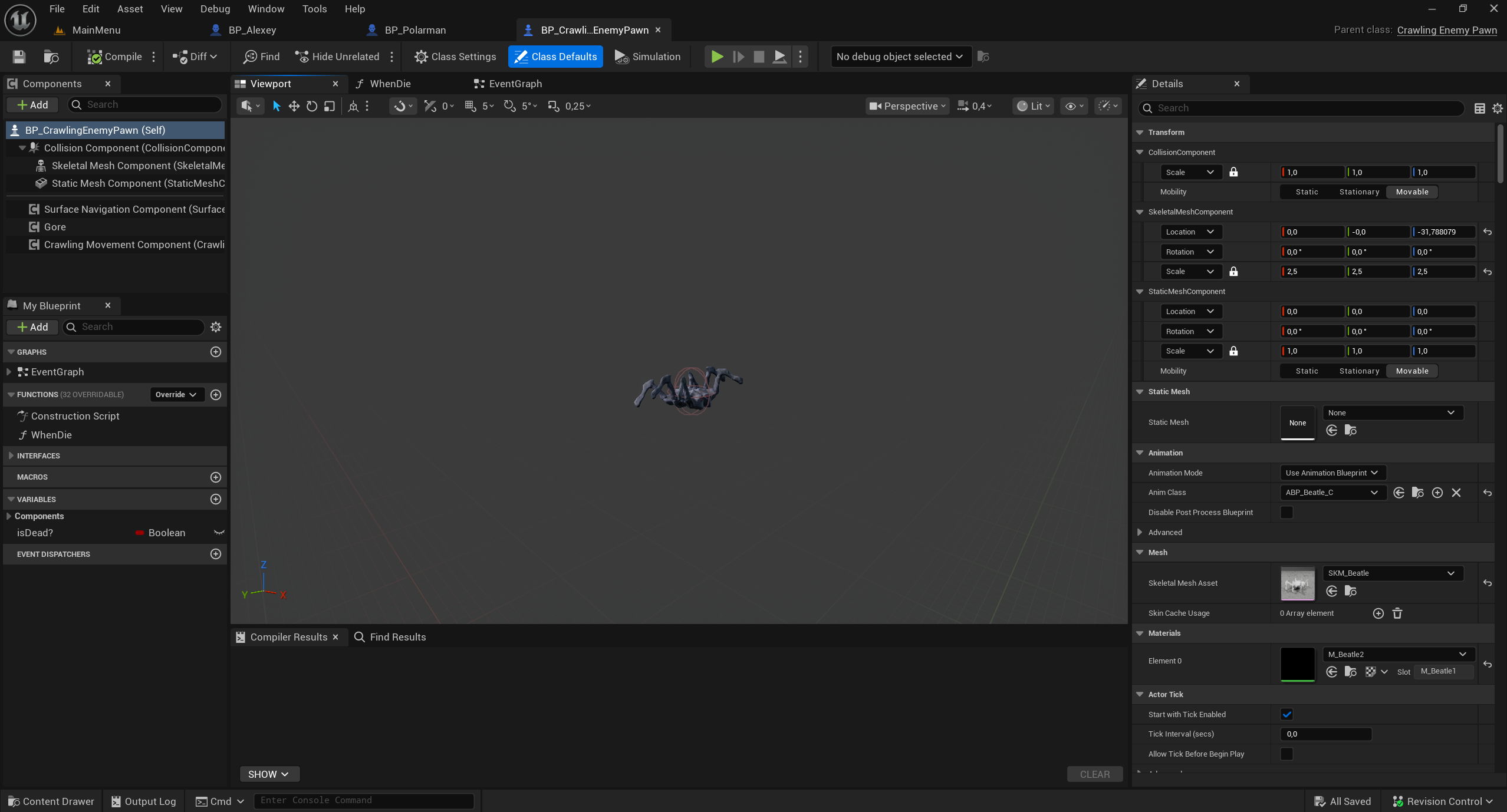Viewport: 1507px width, 812px height.
Task: Clear the Anim Class with X icon
Action: pos(1456,493)
